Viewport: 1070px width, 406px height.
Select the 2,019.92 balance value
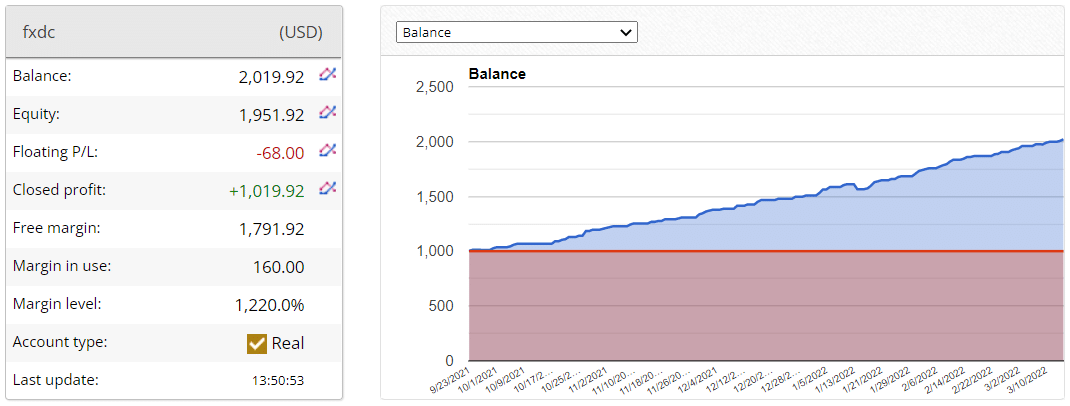pyautogui.click(x=271, y=77)
